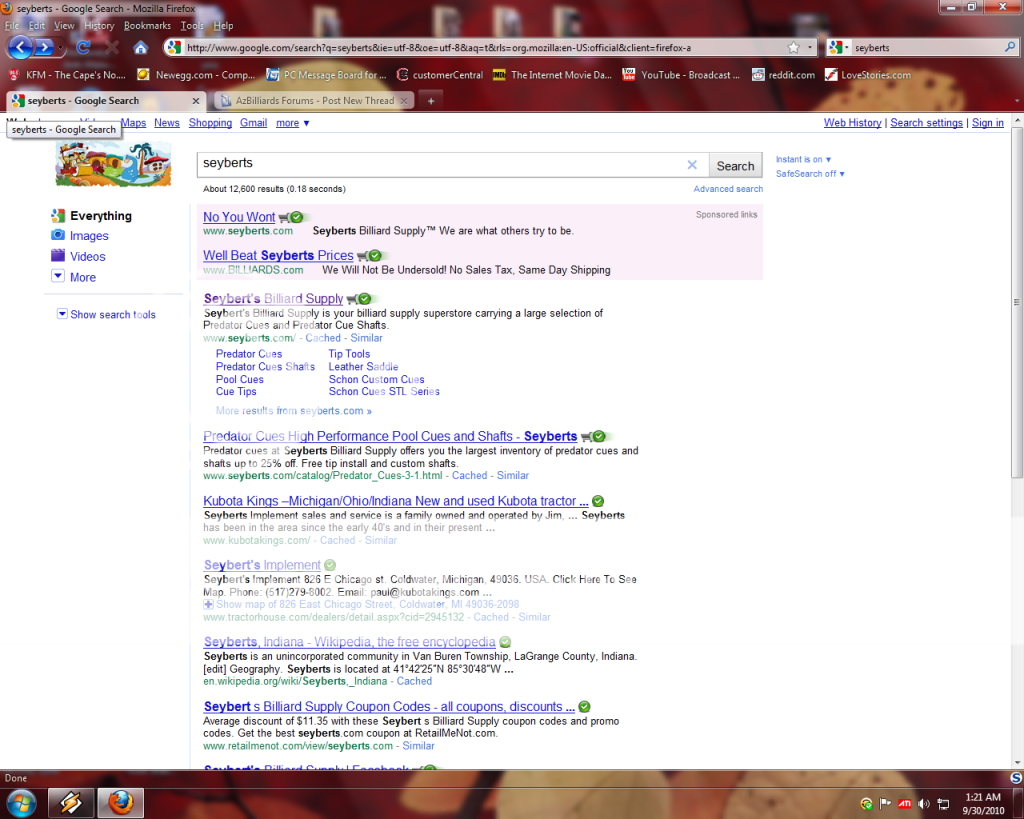Open the Videos search filter
Viewport: 1024px width, 819px height.
pos(87,257)
